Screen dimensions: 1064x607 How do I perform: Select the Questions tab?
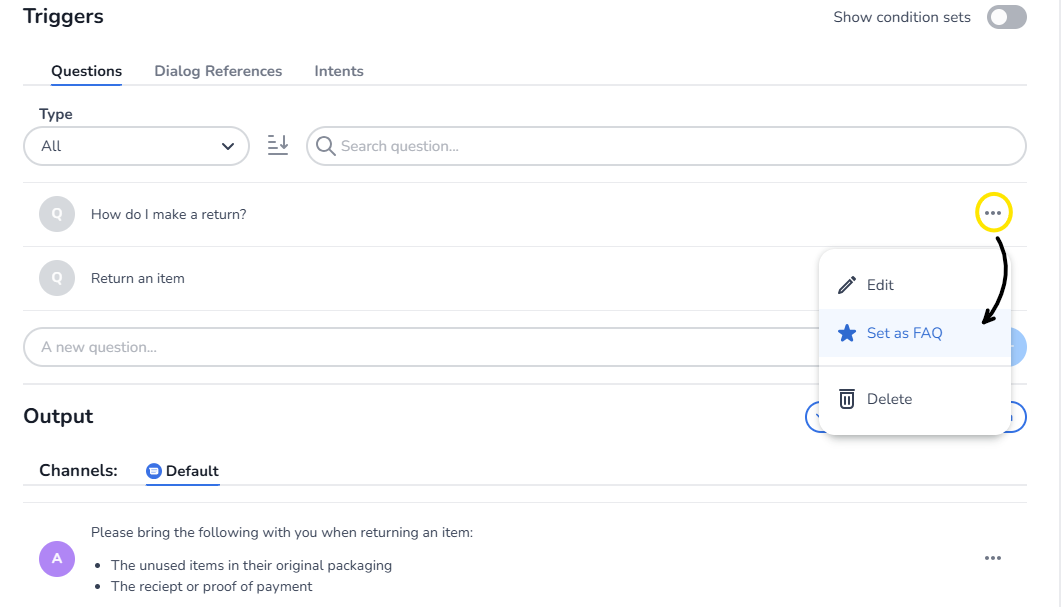[86, 71]
